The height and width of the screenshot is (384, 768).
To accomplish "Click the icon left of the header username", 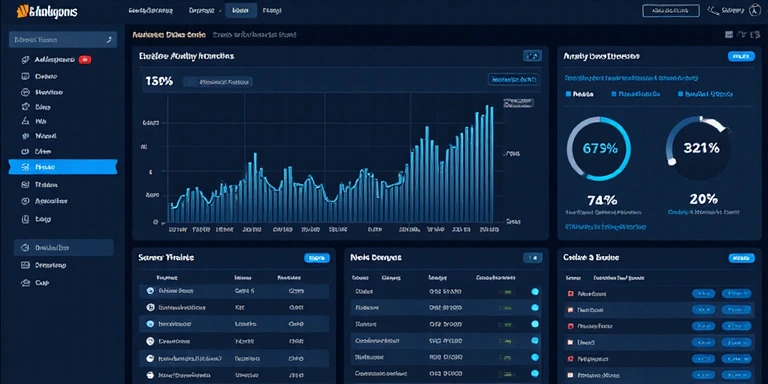I will pos(712,10).
